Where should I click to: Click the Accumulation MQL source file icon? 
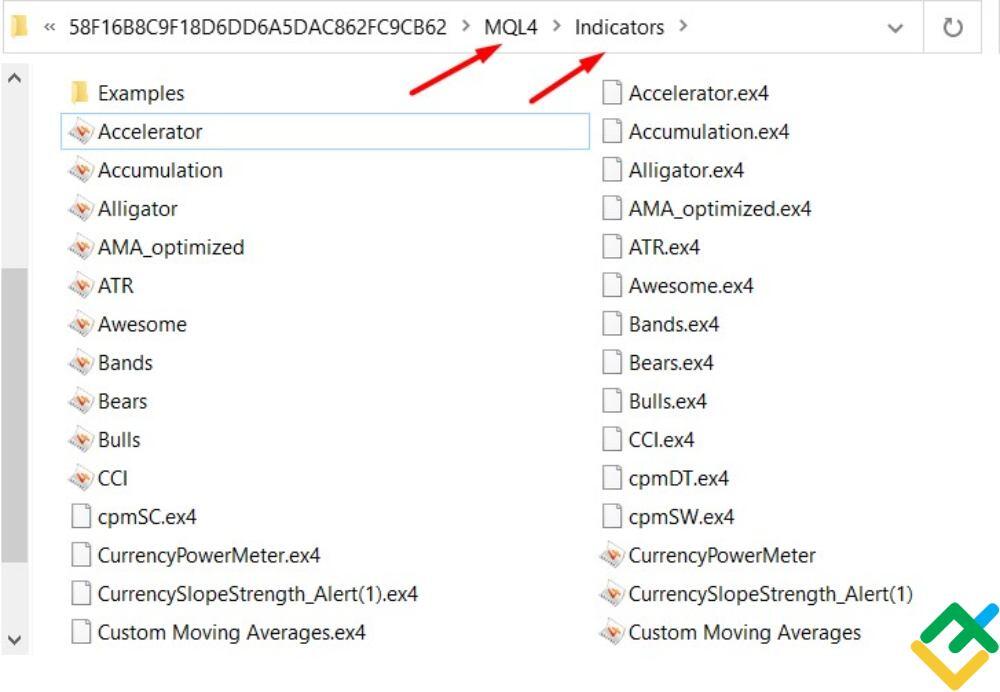pos(81,170)
